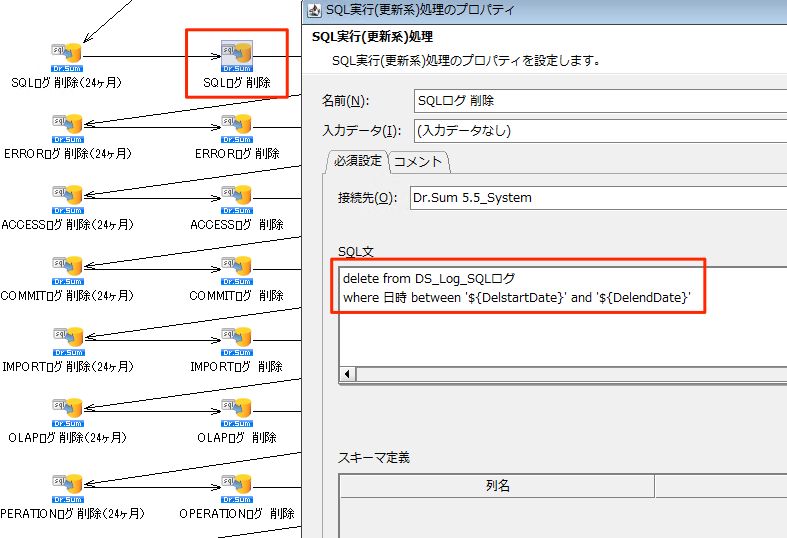Click the ACCESSログ 削除 label
Screen dimensions: 787x538
236,225
